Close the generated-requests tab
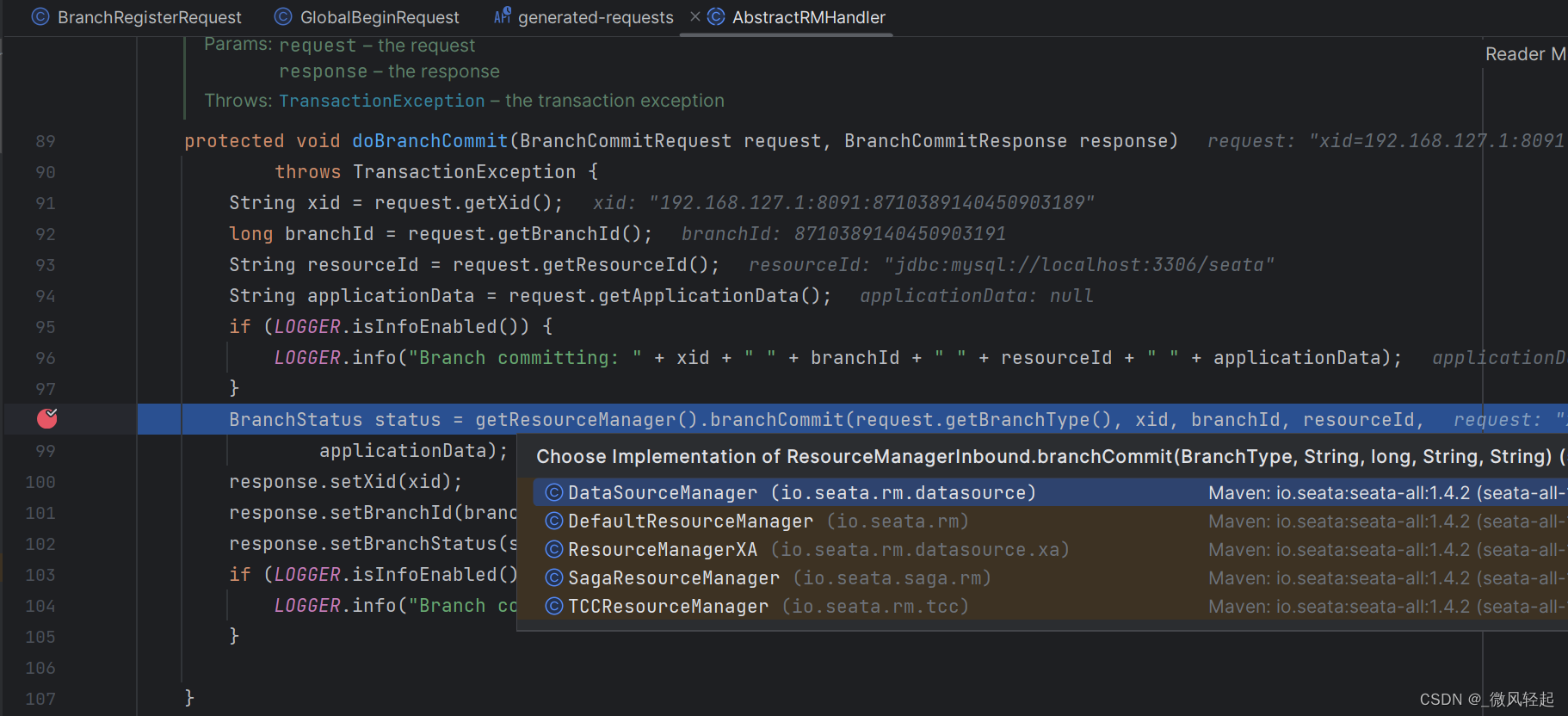The width and height of the screenshot is (1568, 716). tap(694, 16)
